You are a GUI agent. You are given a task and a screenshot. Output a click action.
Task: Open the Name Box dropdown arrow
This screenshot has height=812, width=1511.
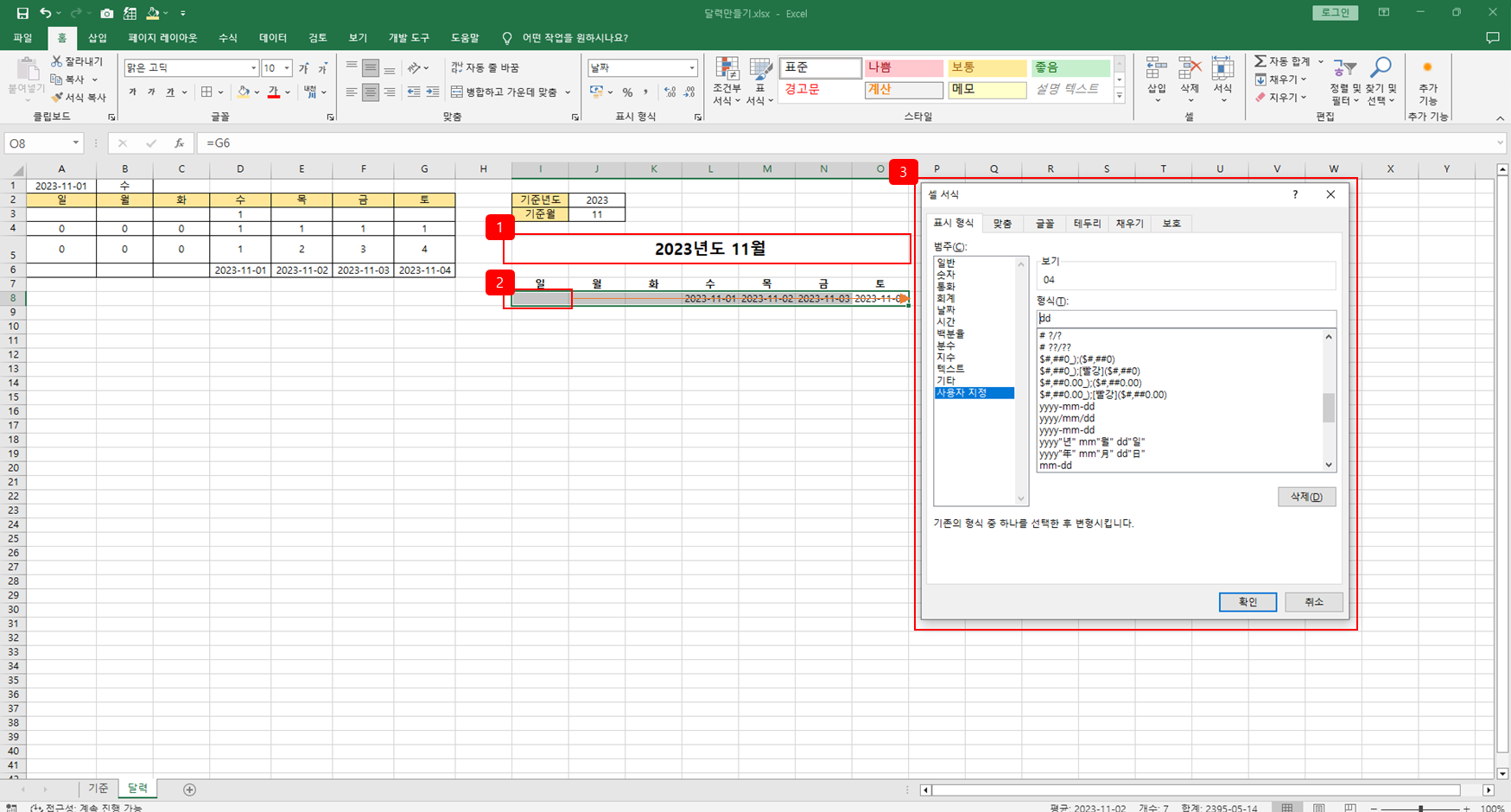pos(76,143)
